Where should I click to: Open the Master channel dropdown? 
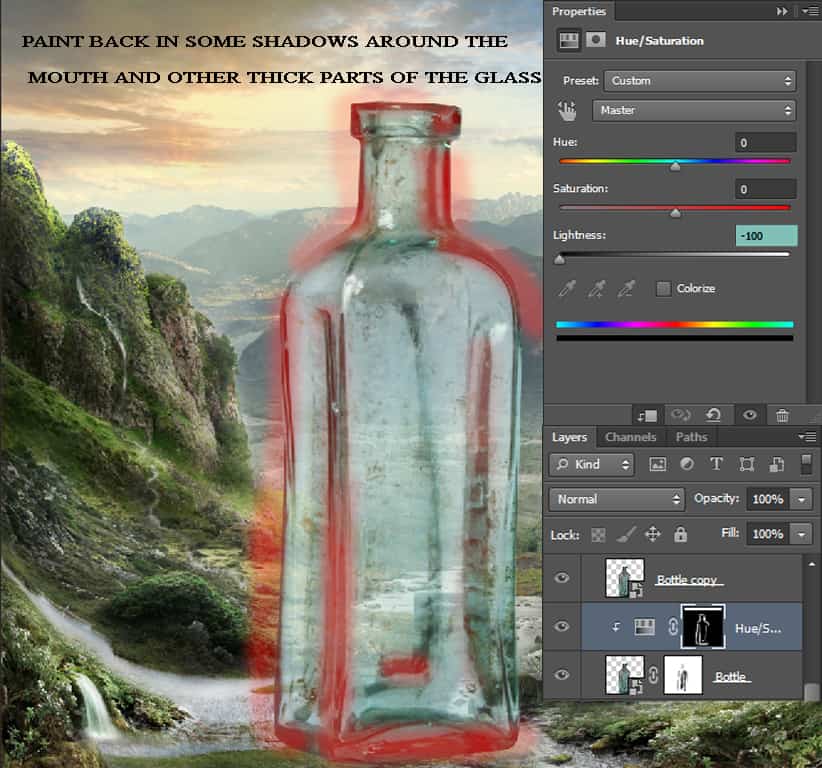(694, 111)
